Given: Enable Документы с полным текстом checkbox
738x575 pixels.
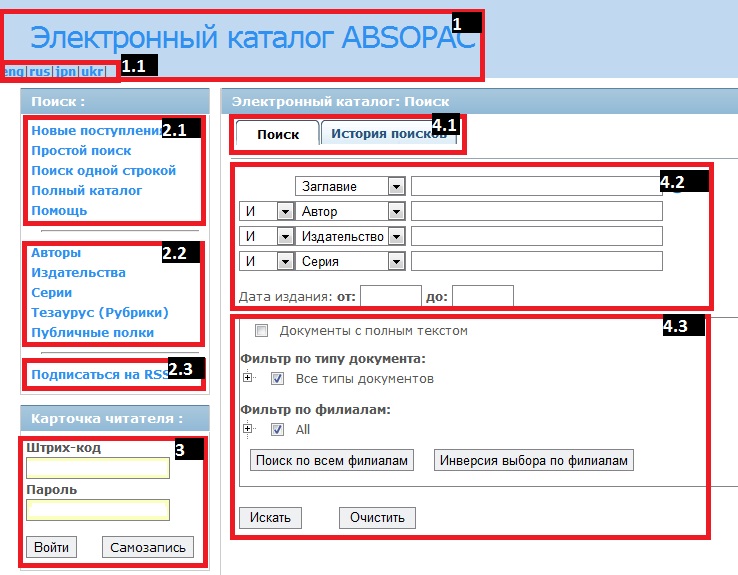Looking at the screenshot, I should [x=262, y=331].
